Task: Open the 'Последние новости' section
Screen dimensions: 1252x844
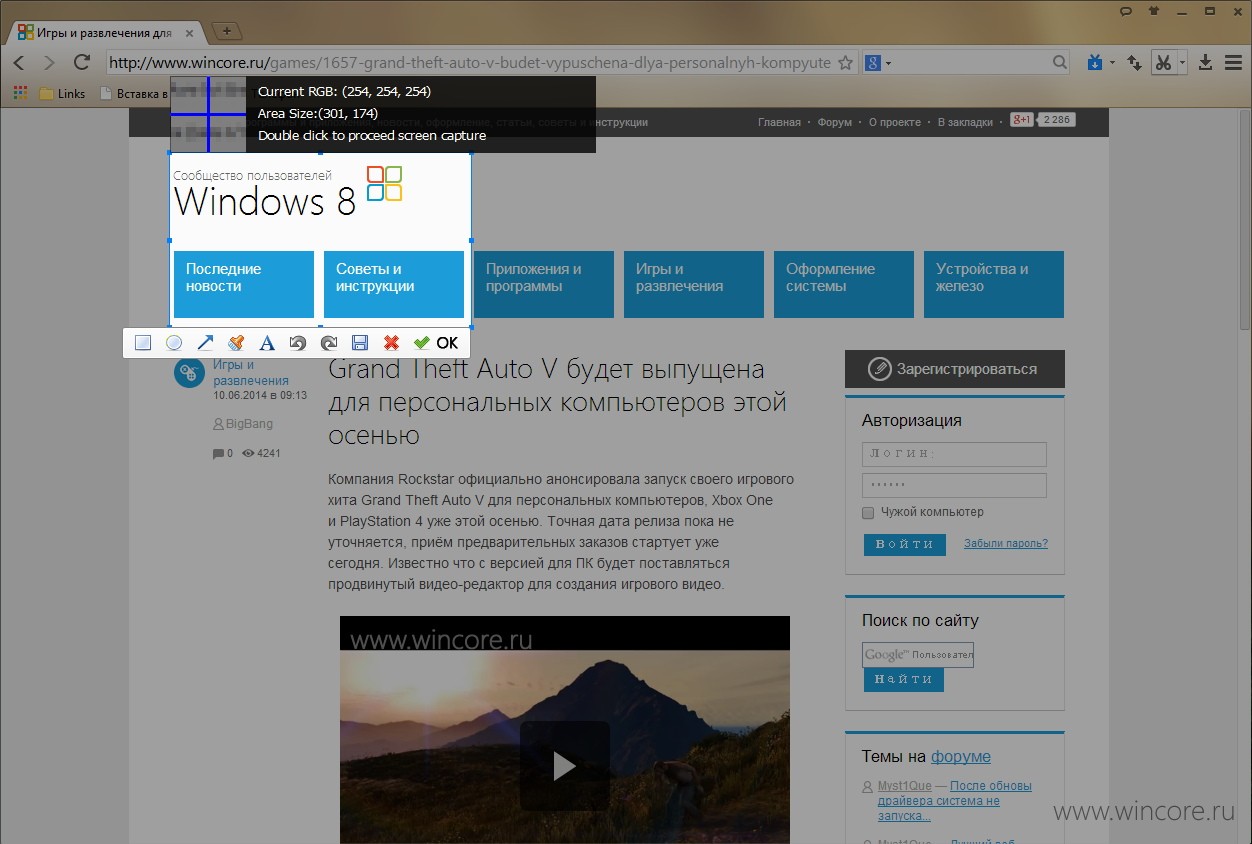Action: click(244, 284)
